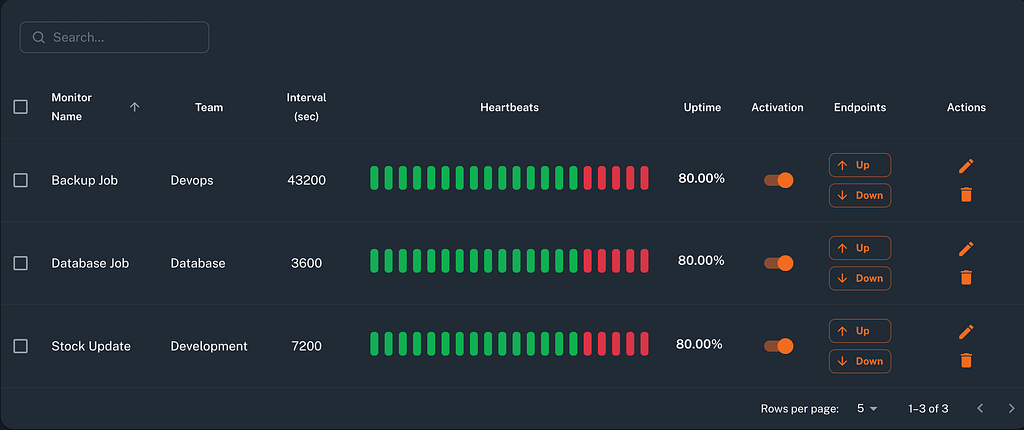Go to previous page with left chevron
This screenshot has width=1024, height=430.
(x=980, y=408)
